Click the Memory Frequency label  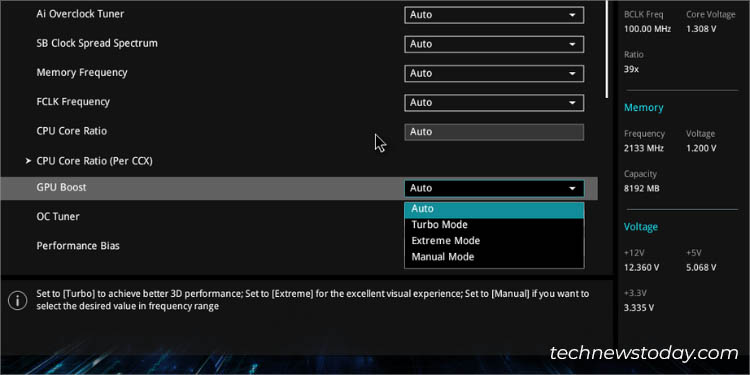click(x=82, y=72)
